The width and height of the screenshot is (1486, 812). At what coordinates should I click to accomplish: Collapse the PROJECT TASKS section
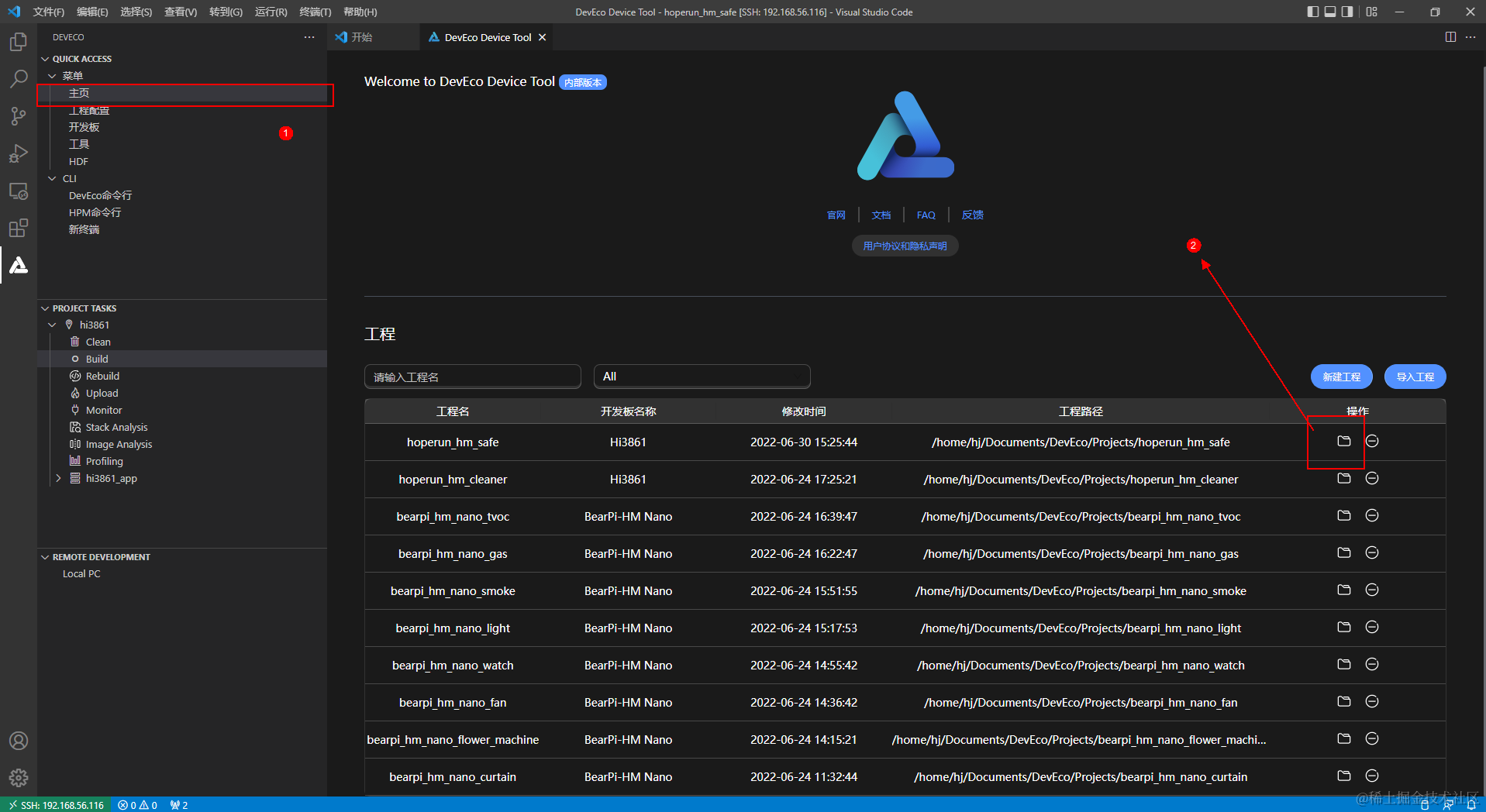[45, 308]
